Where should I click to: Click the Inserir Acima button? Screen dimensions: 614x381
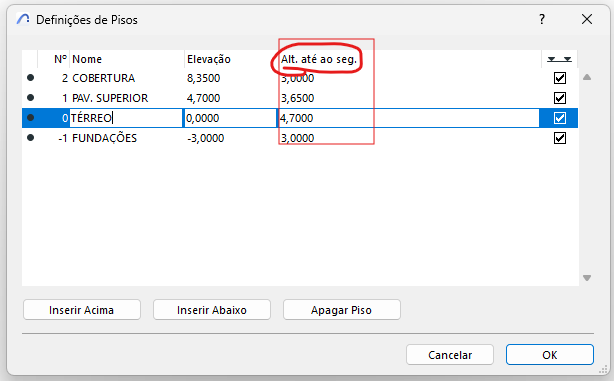tap(82, 310)
